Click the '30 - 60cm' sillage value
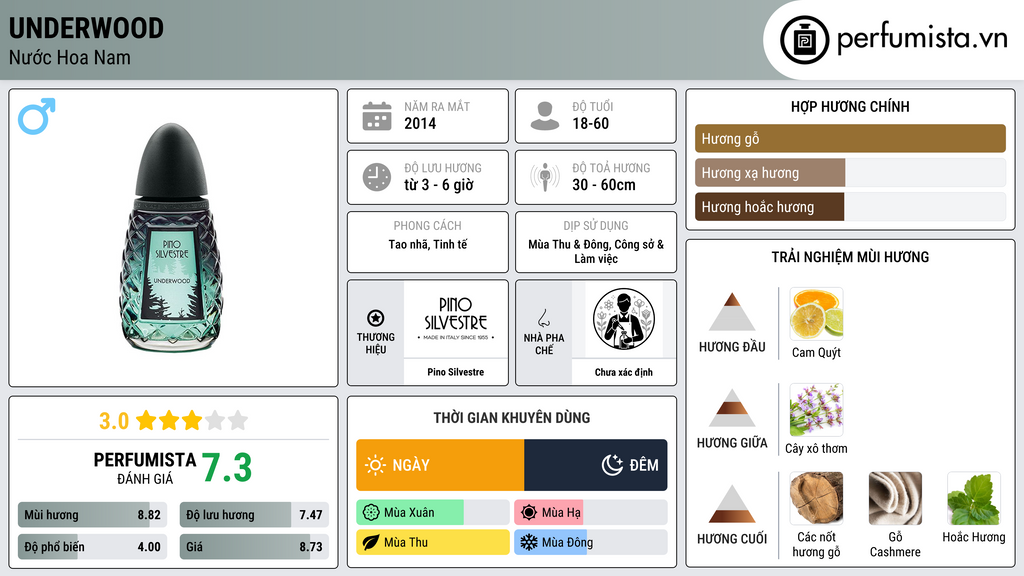1024x576 pixels. [604, 185]
